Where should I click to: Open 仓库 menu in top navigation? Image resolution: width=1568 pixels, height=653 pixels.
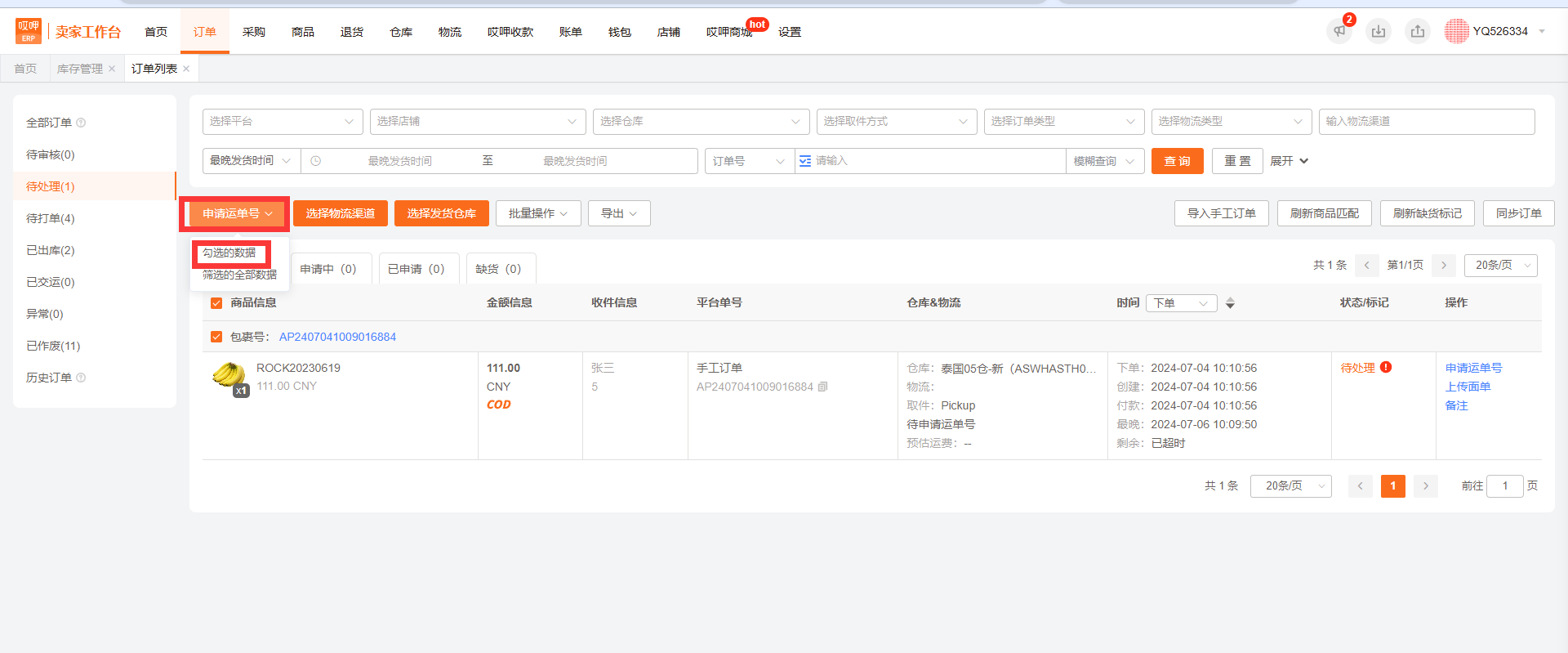point(401,32)
